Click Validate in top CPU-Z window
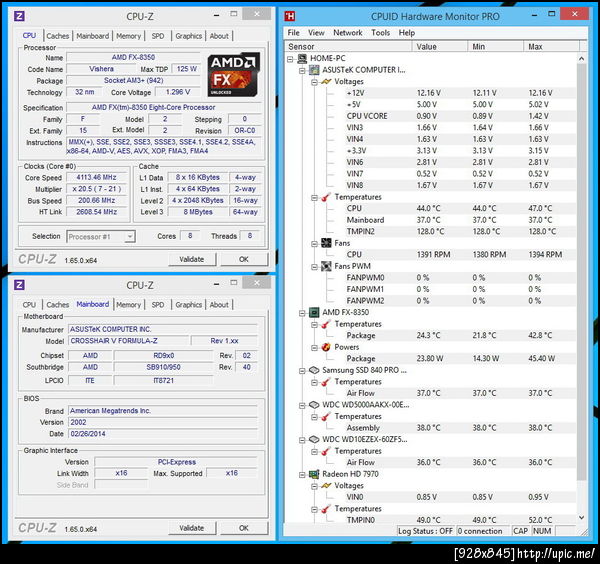The width and height of the screenshot is (600, 564). 192,259
